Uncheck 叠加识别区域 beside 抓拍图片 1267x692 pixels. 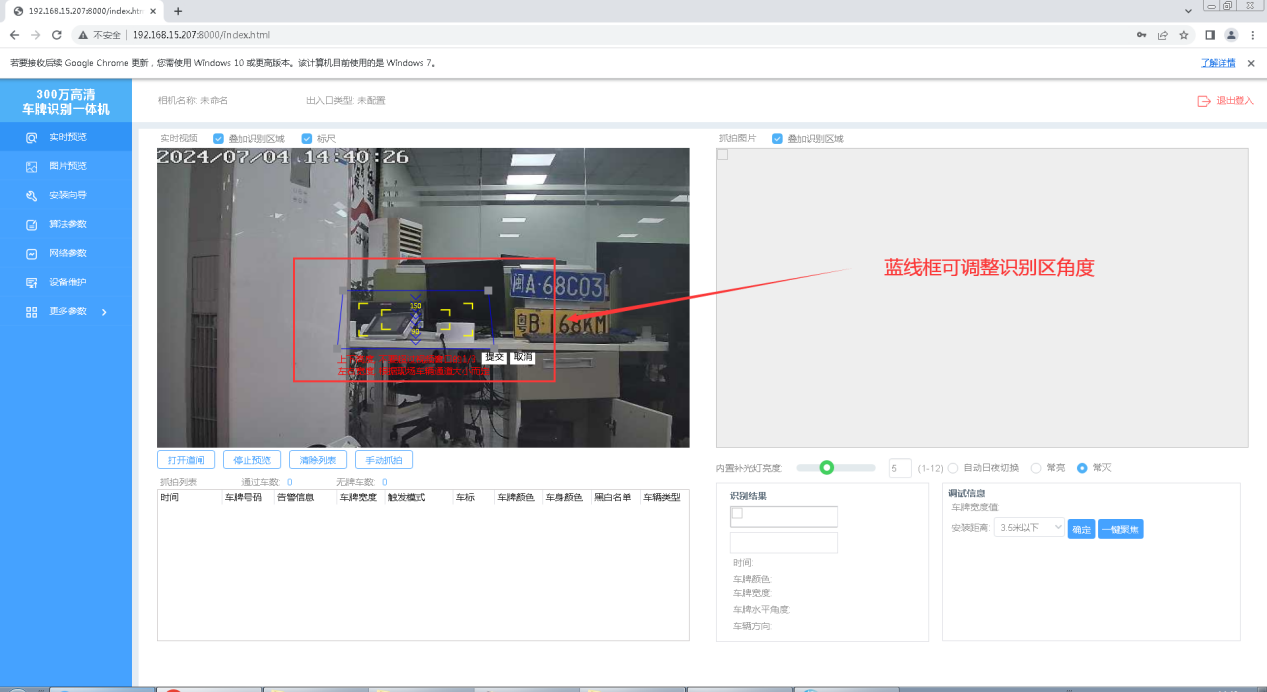click(777, 139)
